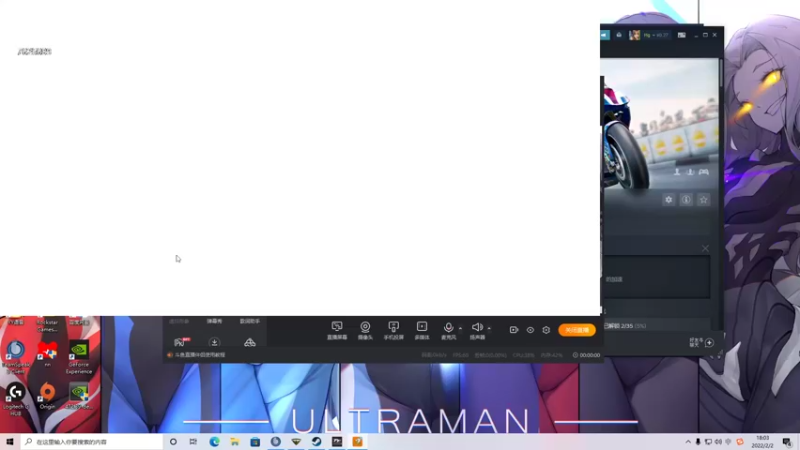Open the 手机投屏 phone casting option
The image size is (800, 450).
[x=393, y=331]
